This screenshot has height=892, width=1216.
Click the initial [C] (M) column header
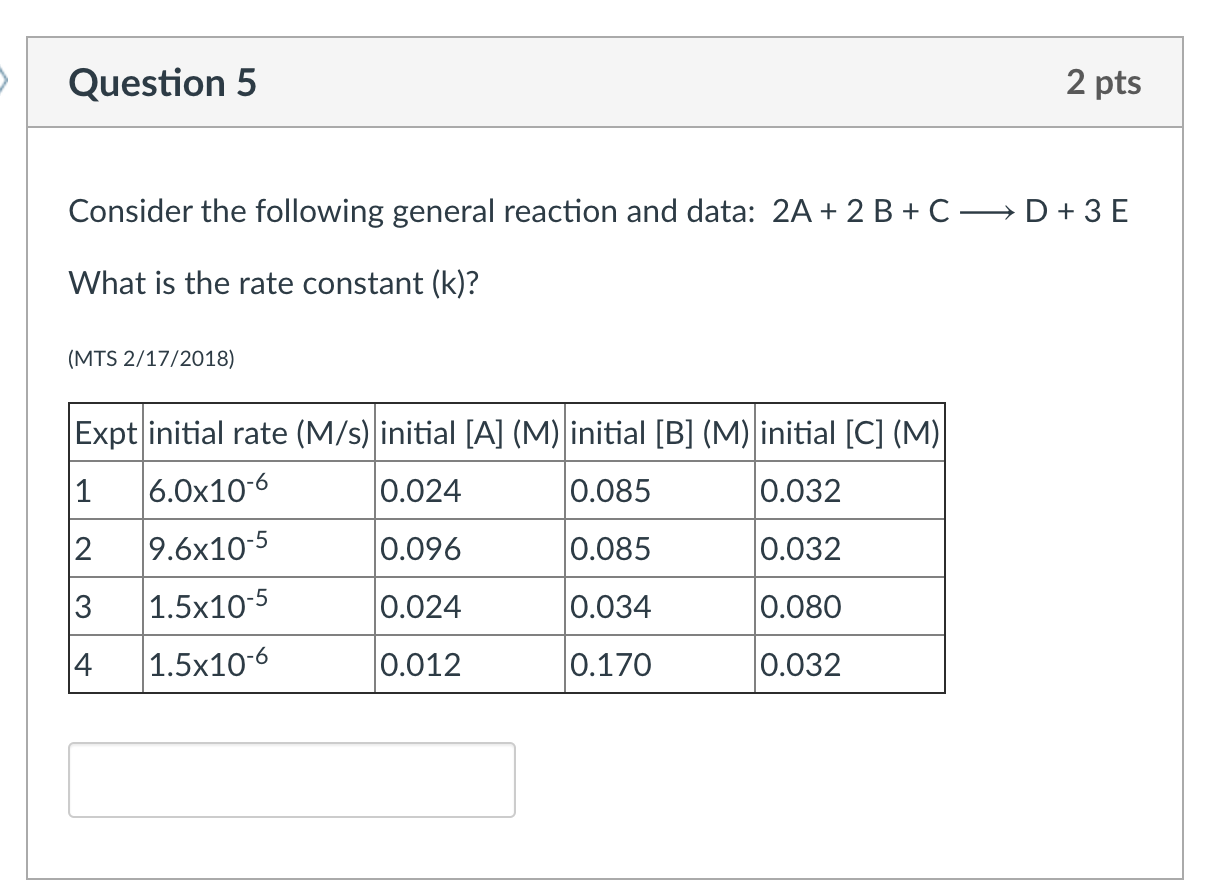(847, 433)
